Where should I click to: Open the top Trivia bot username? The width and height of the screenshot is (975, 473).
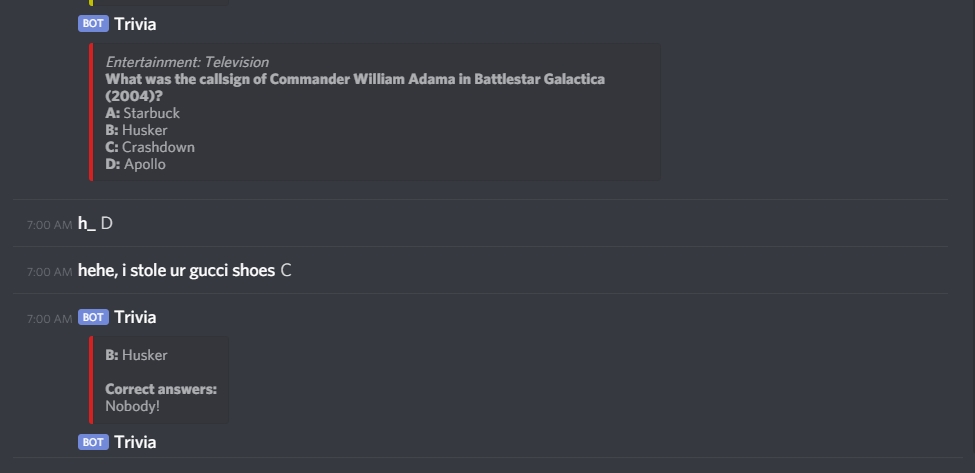pos(135,24)
